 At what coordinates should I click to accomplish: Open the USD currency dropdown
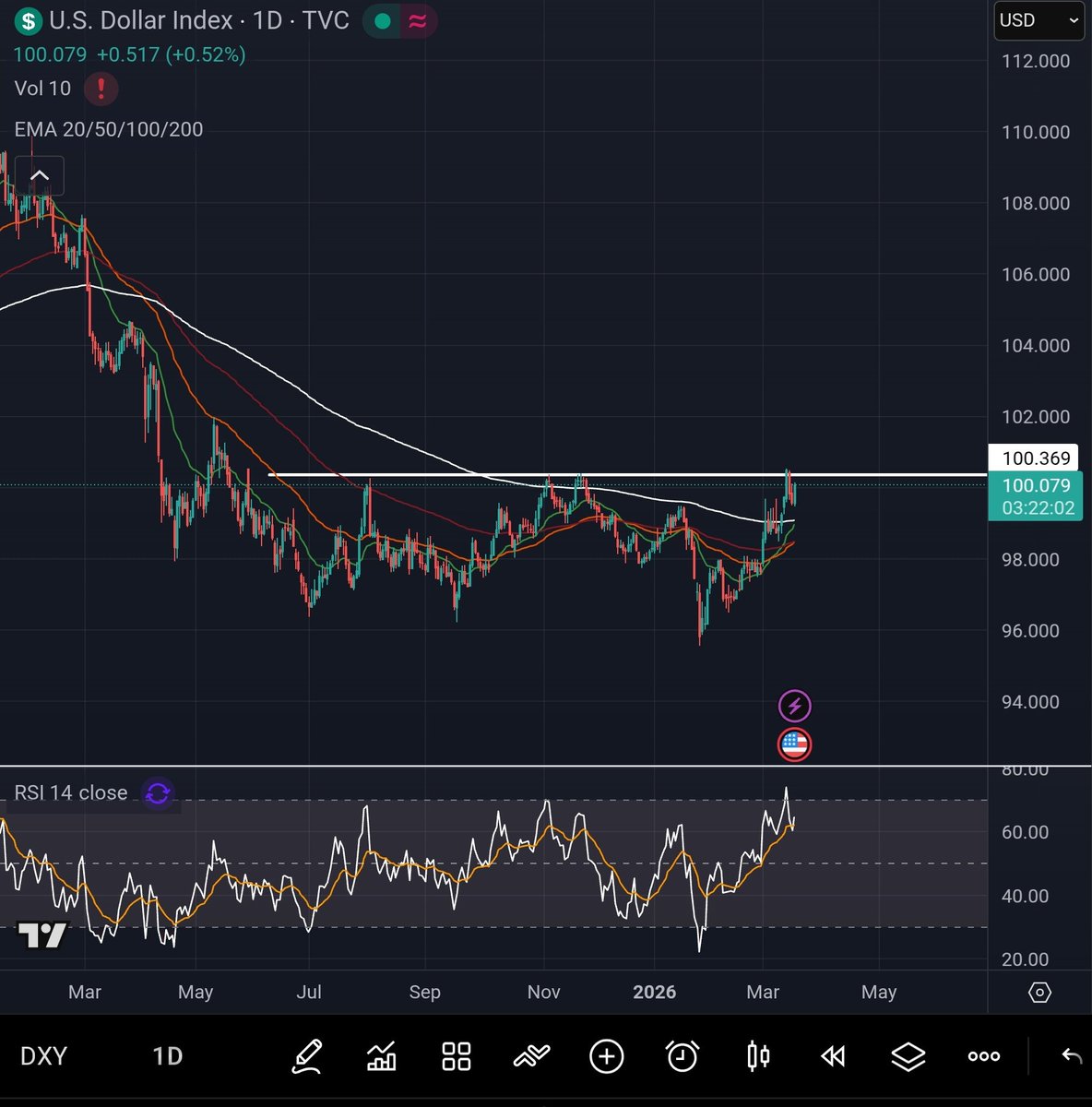1039,20
